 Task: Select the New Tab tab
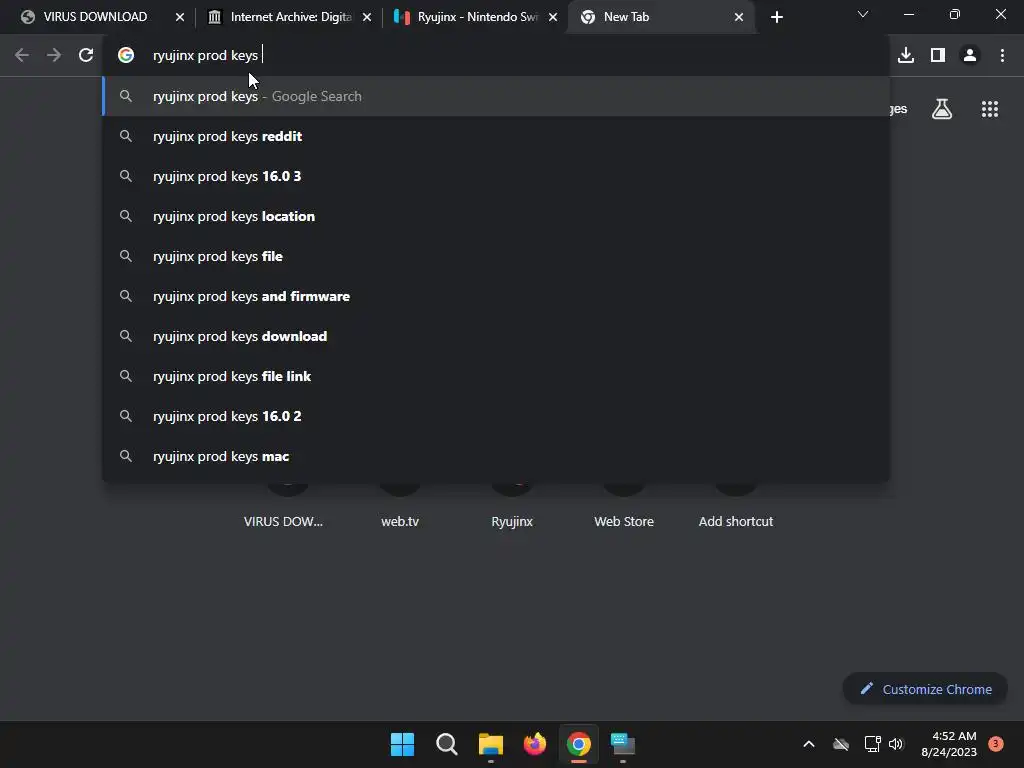pyautogui.click(x=661, y=17)
